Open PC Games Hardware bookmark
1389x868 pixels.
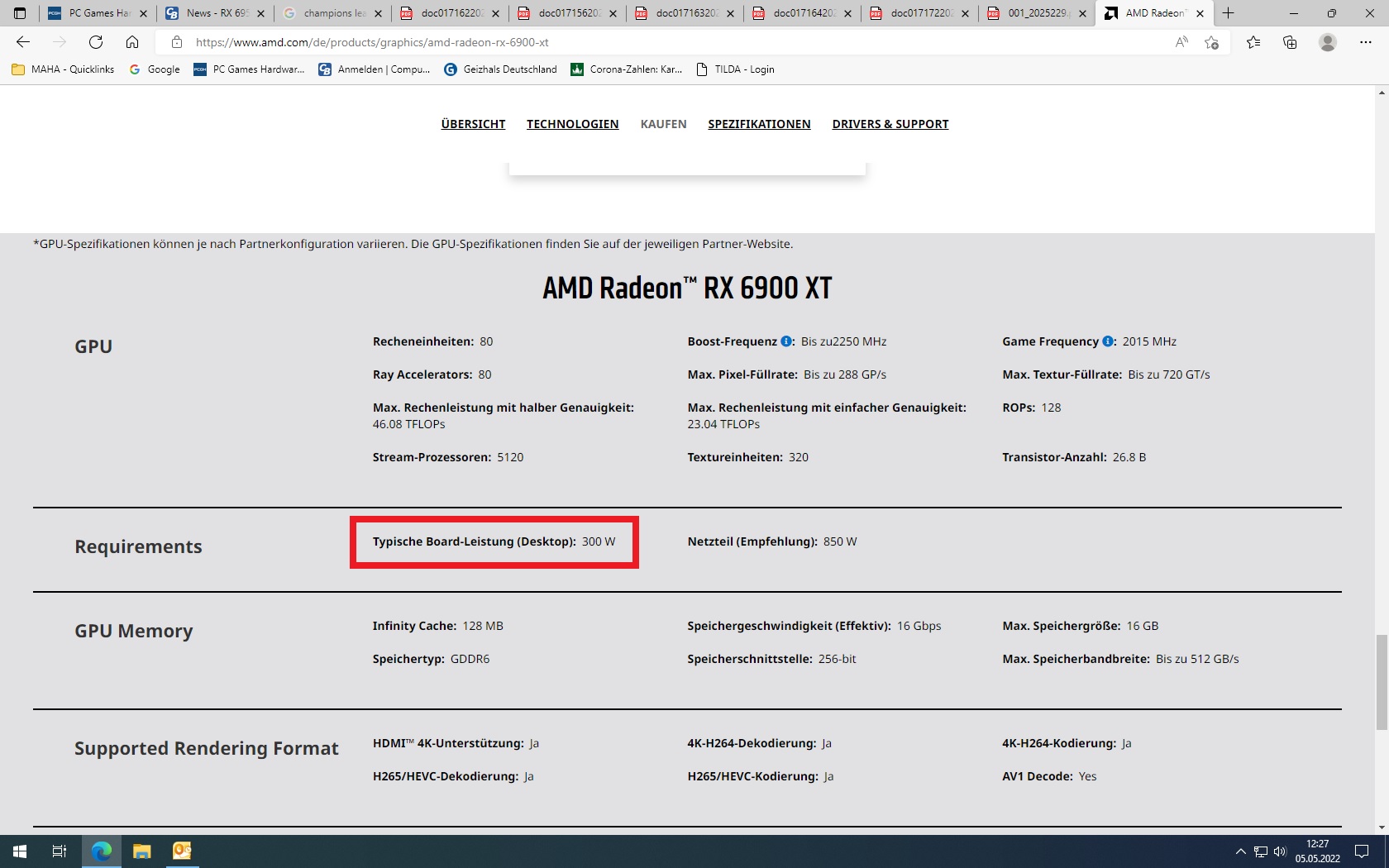(x=249, y=69)
